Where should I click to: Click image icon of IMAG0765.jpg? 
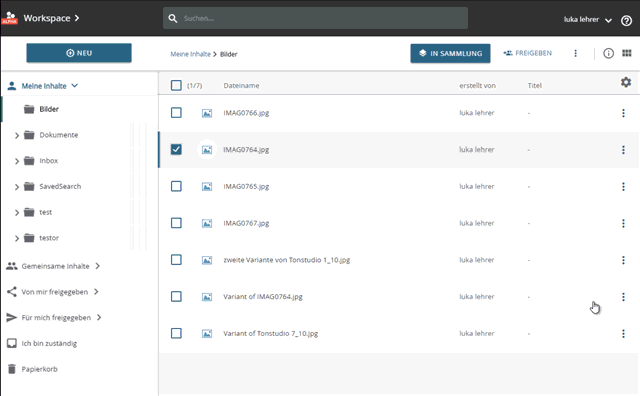tap(207, 187)
